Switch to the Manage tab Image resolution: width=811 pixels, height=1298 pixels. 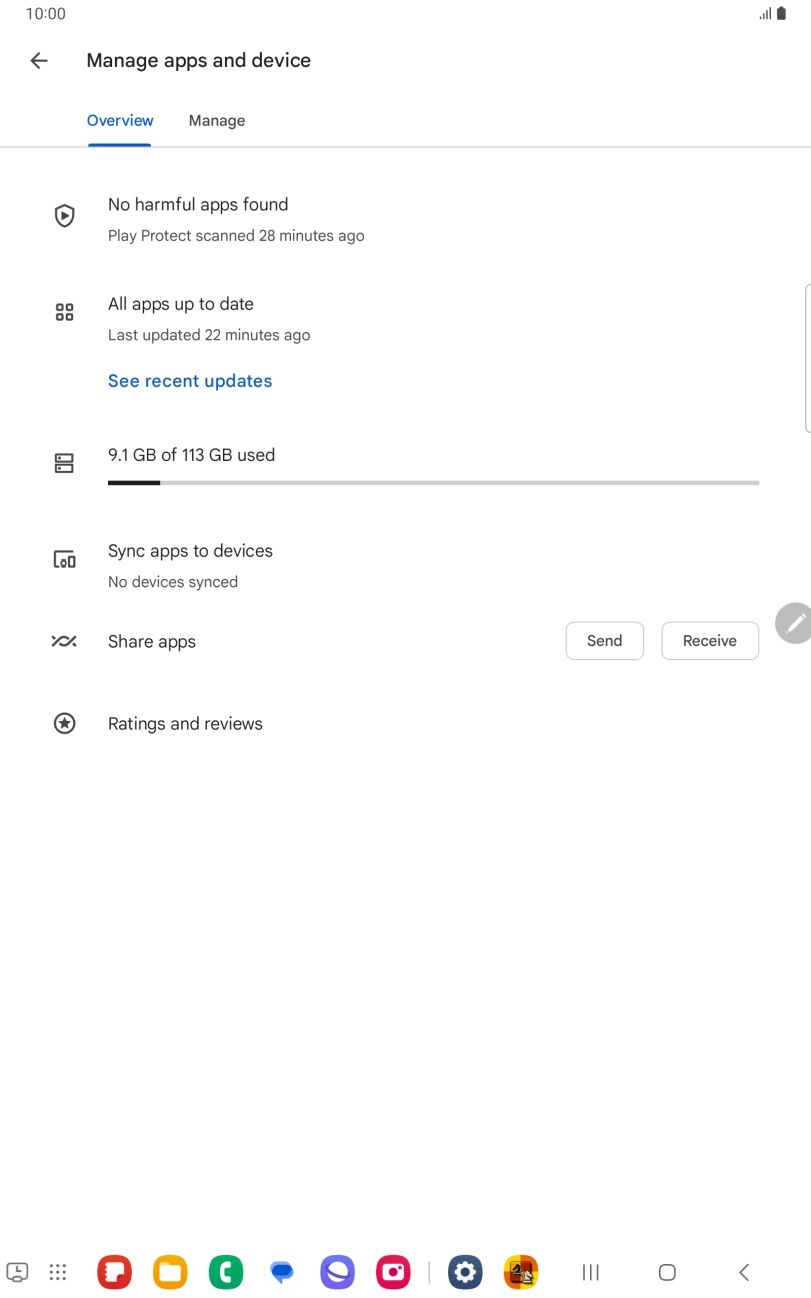tap(217, 121)
